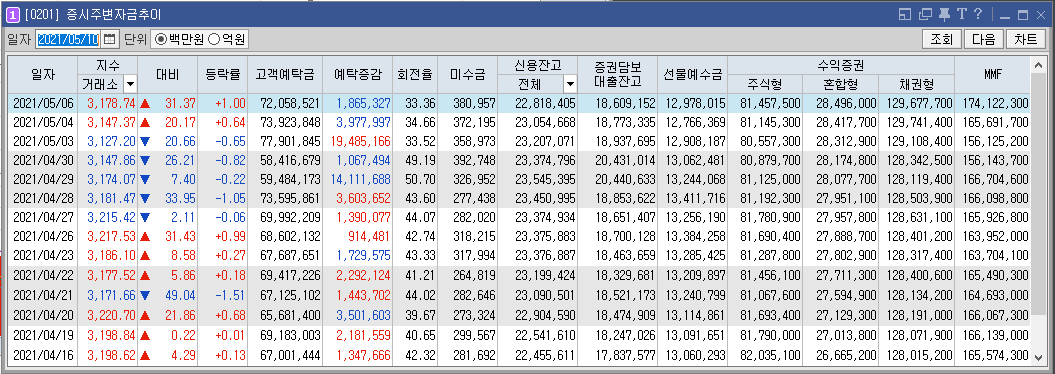This screenshot has height=374, width=1055.
Task: Select the 2021/04/28 date cell
Action: point(43,199)
